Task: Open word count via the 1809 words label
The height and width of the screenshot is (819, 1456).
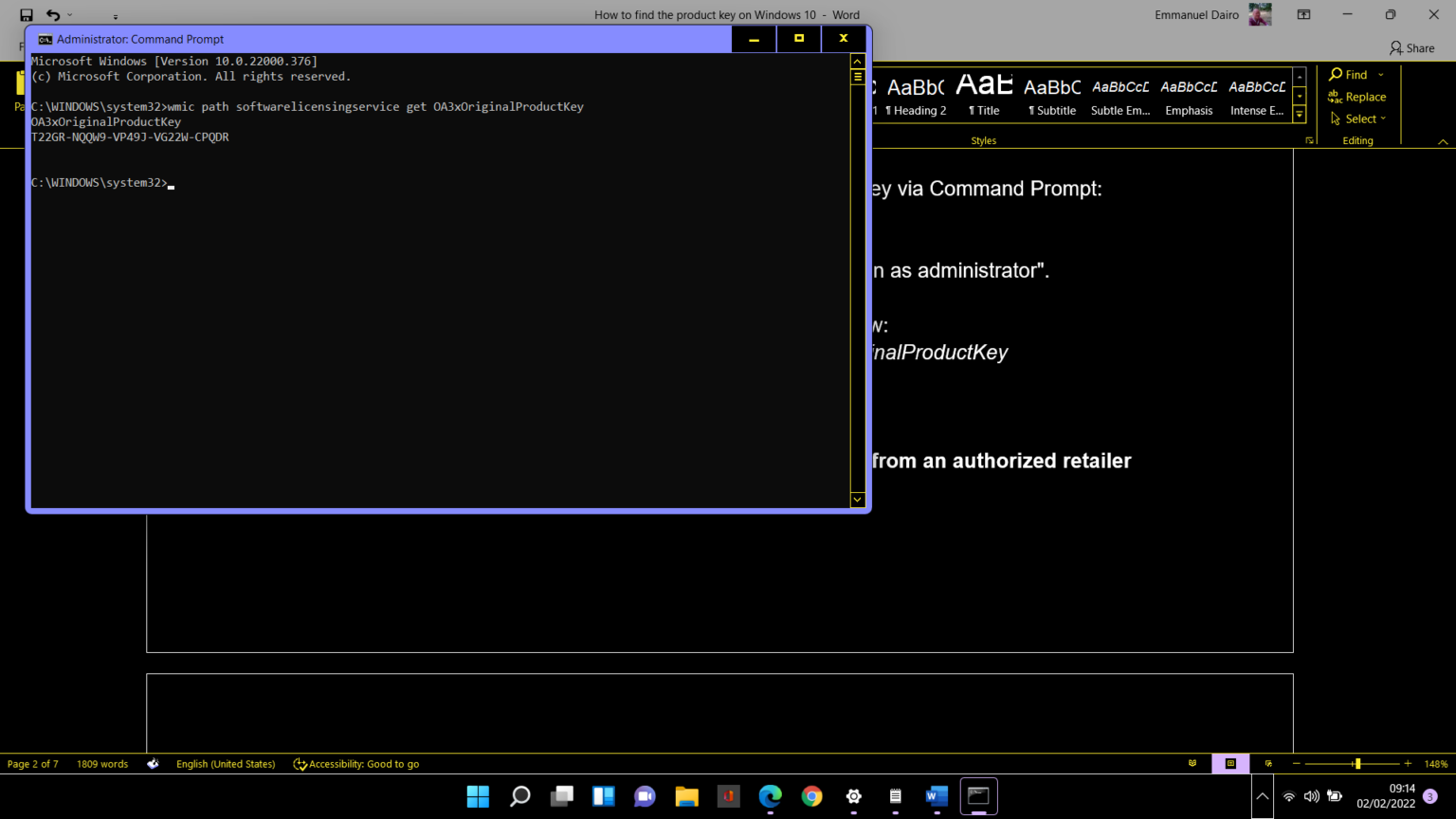Action: click(102, 763)
